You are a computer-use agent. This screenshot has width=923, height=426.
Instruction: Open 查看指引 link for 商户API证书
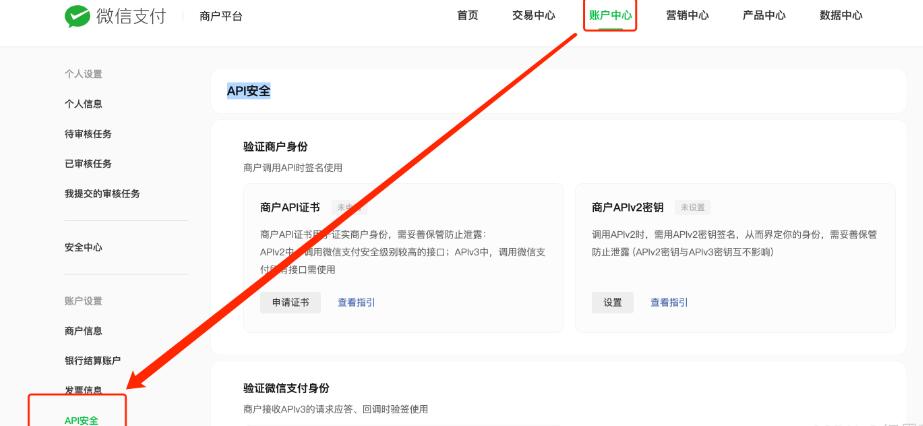(356, 302)
